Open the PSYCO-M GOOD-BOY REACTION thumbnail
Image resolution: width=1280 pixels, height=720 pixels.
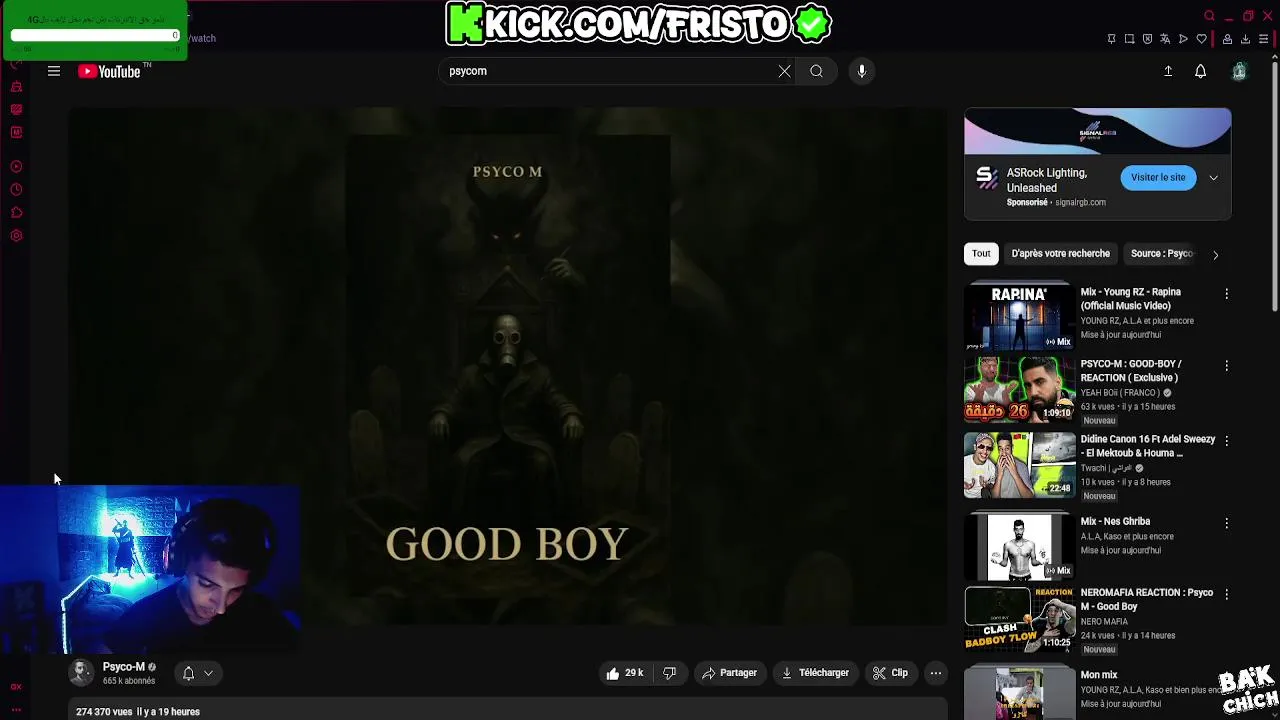click(x=1019, y=389)
